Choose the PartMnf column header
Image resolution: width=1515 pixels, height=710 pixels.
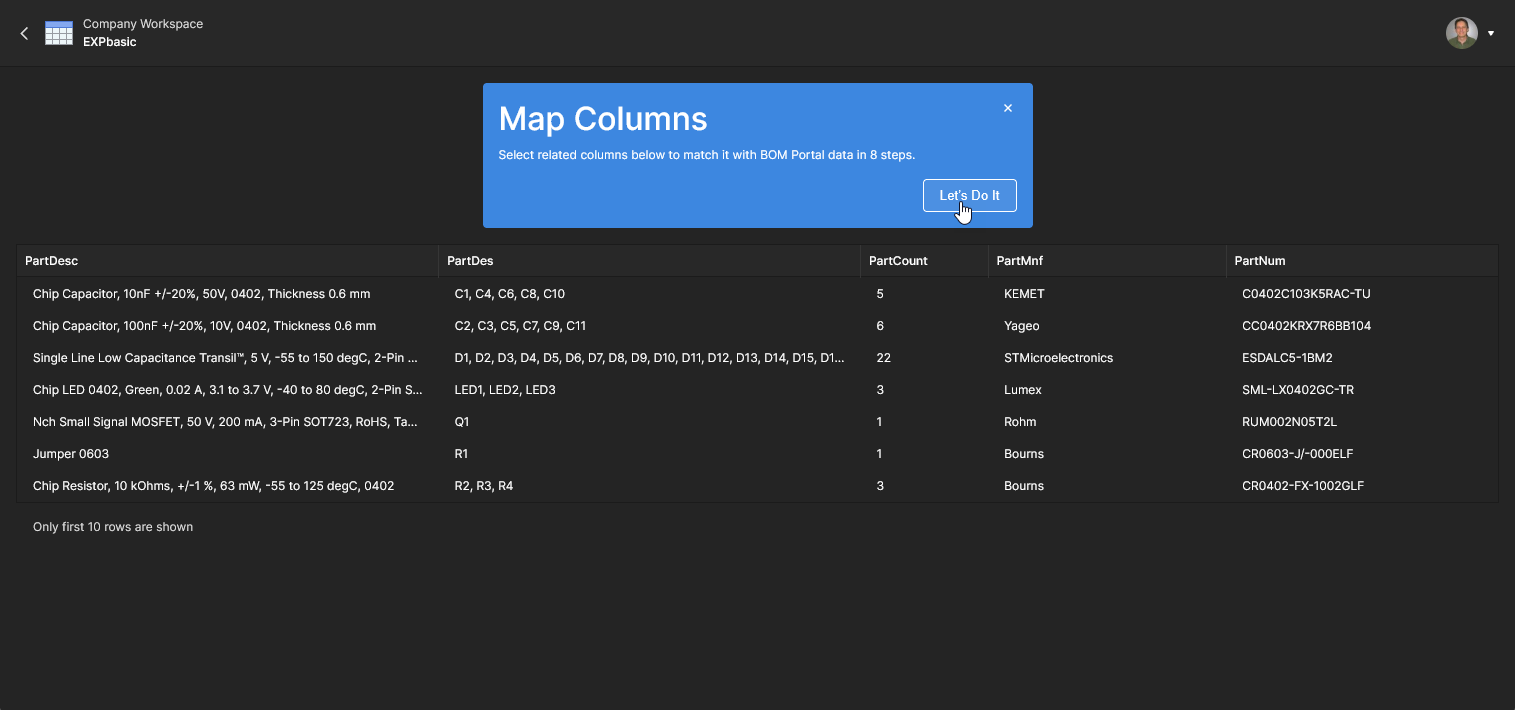tap(1020, 261)
